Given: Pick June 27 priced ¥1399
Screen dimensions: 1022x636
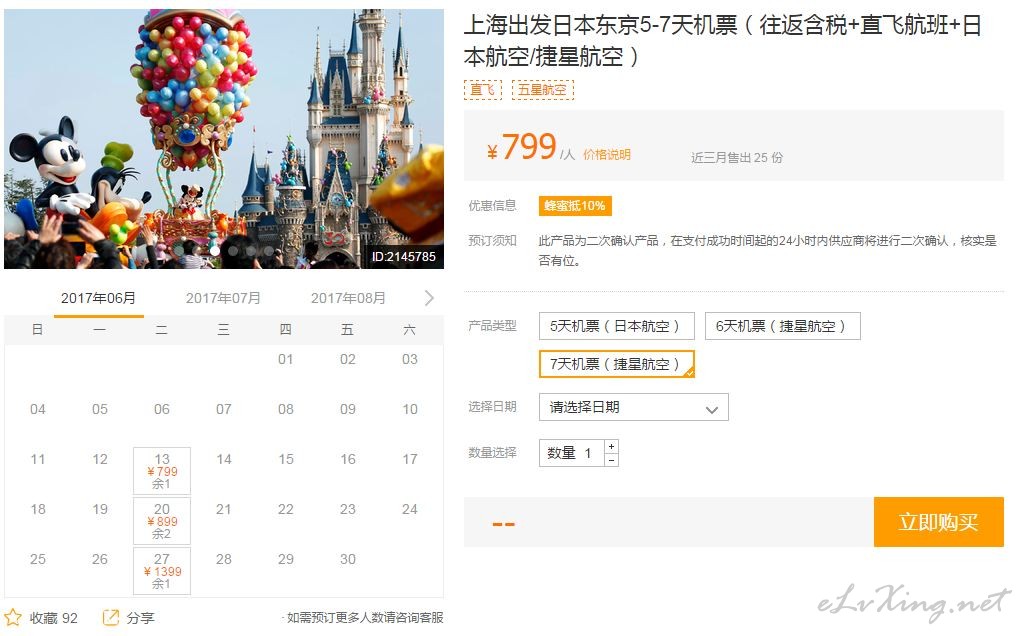Looking at the screenshot, I should click(x=162, y=571).
